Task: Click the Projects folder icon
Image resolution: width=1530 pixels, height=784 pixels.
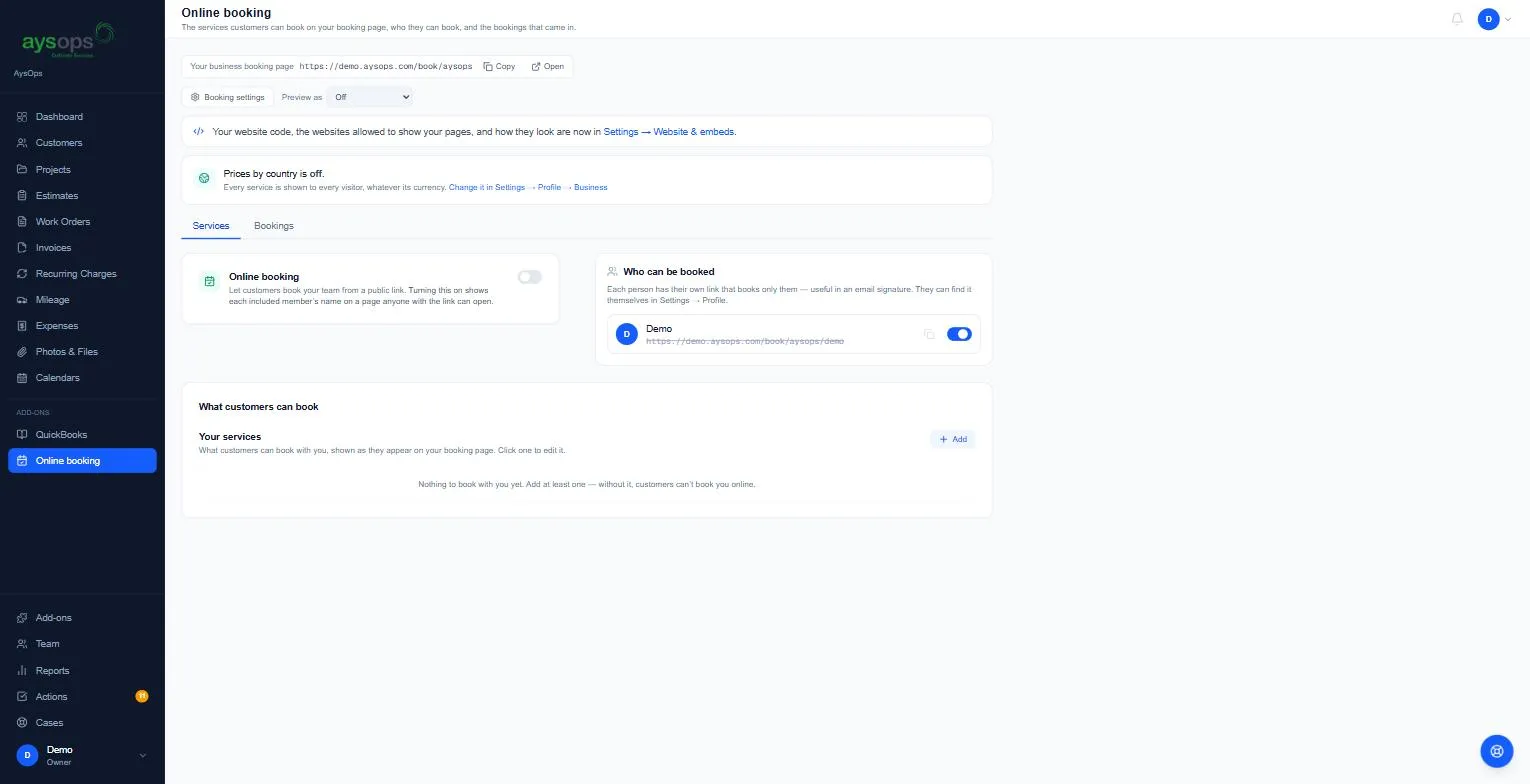Action: coord(22,169)
